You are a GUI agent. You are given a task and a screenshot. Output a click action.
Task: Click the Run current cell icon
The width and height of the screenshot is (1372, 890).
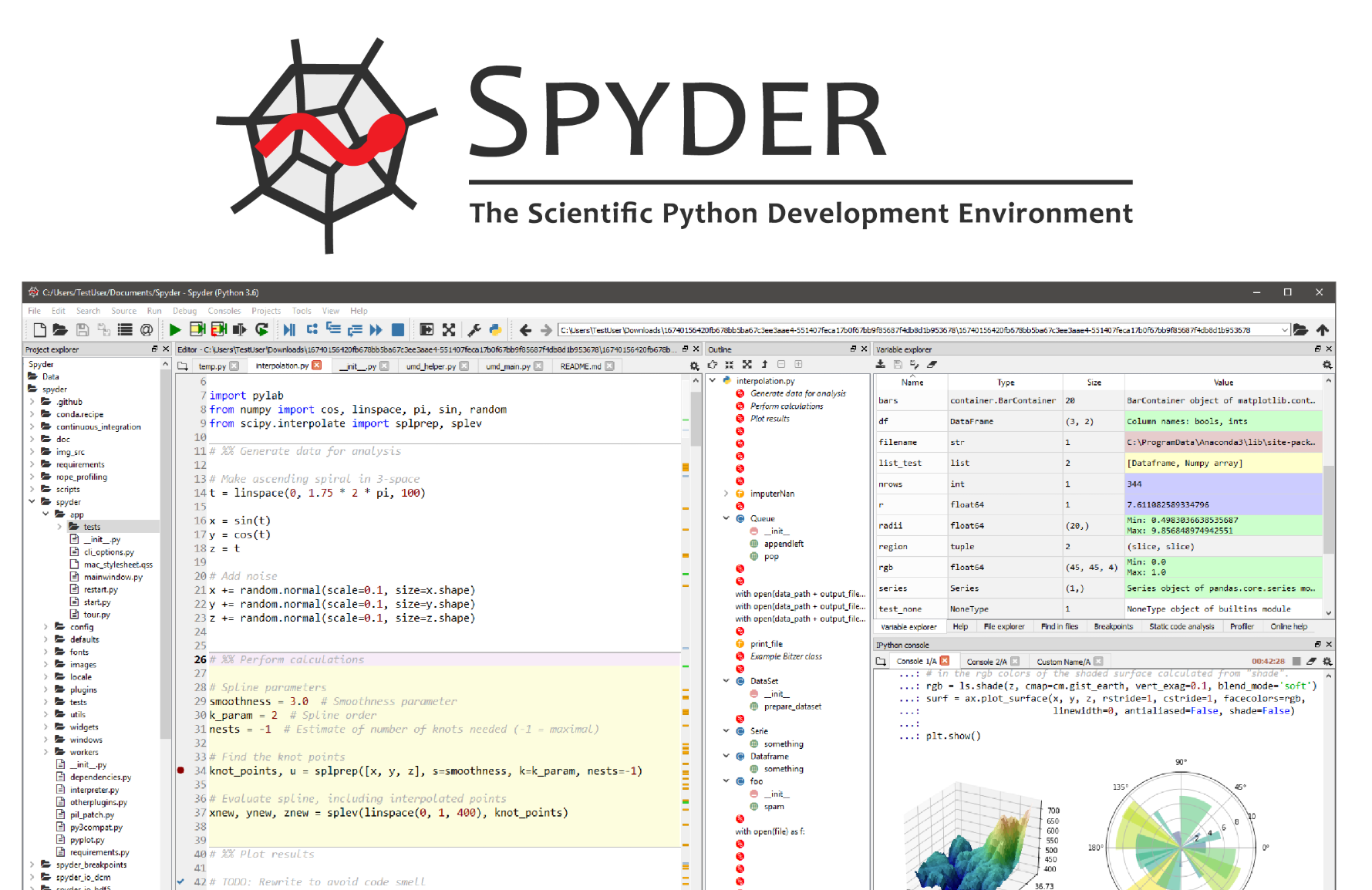(x=197, y=330)
